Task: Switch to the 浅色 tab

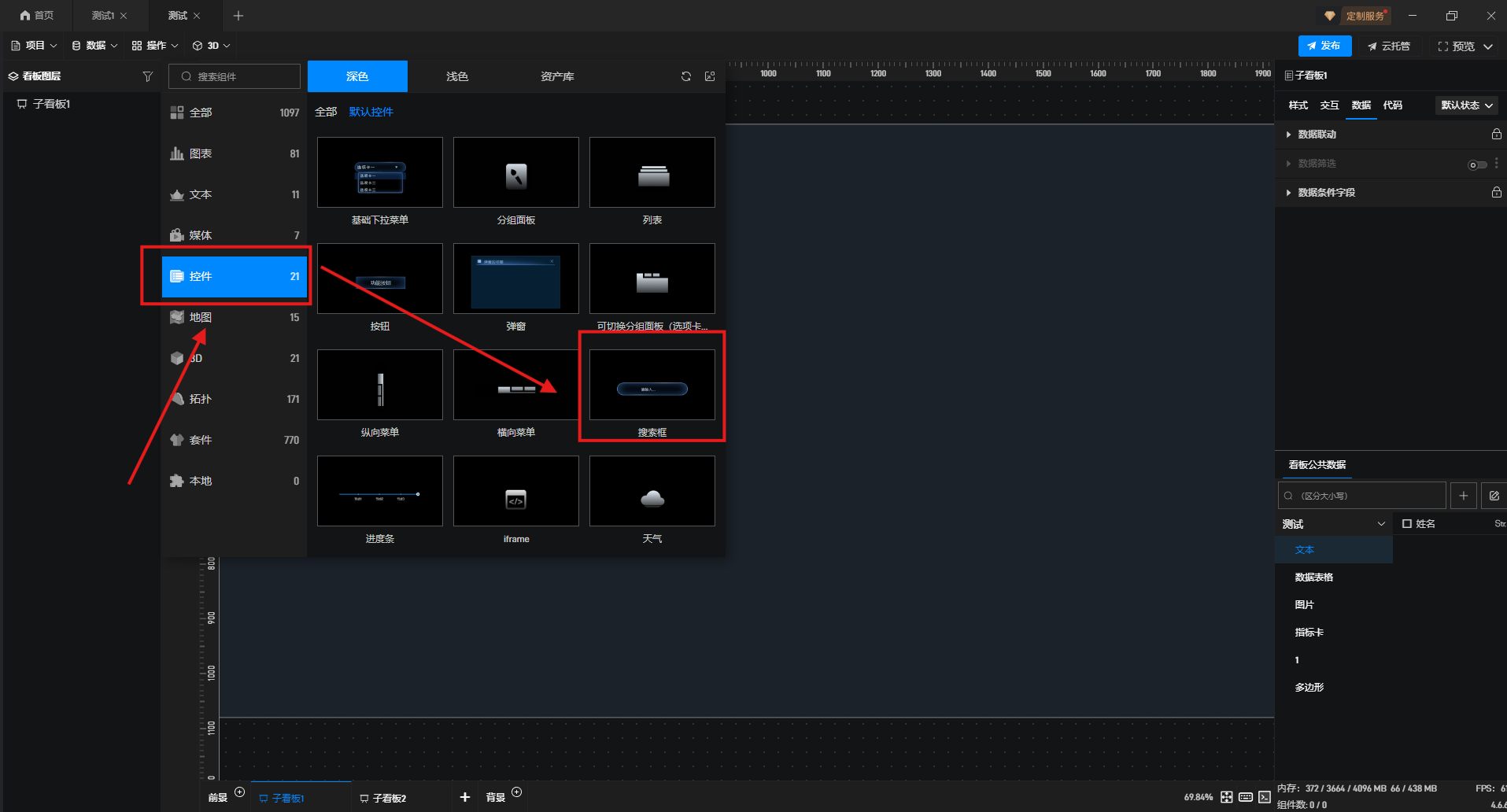Action: click(x=457, y=76)
